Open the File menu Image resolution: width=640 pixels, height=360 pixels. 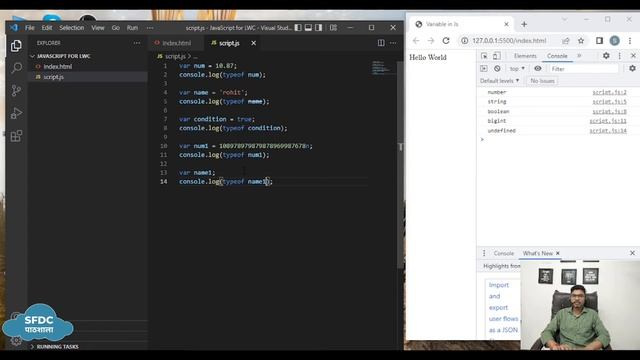[x=30, y=27]
